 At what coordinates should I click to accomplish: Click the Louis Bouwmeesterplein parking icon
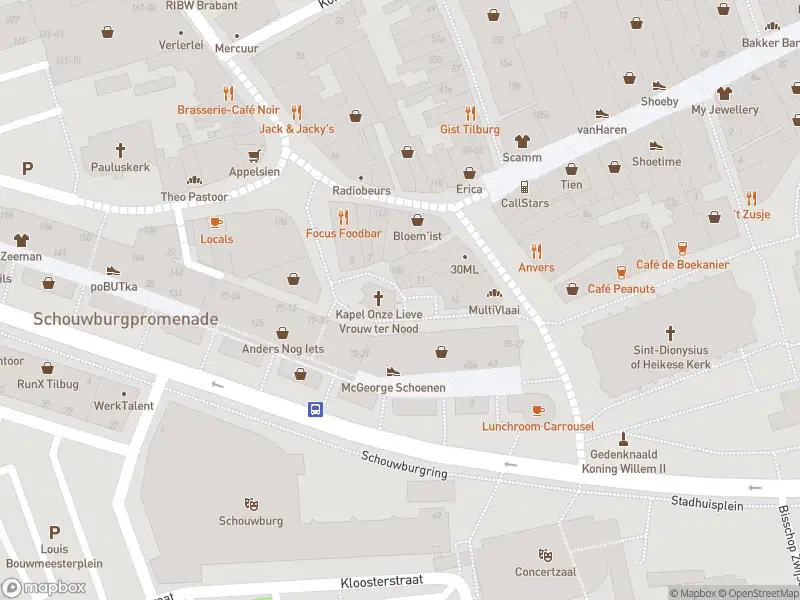[x=55, y=532]
